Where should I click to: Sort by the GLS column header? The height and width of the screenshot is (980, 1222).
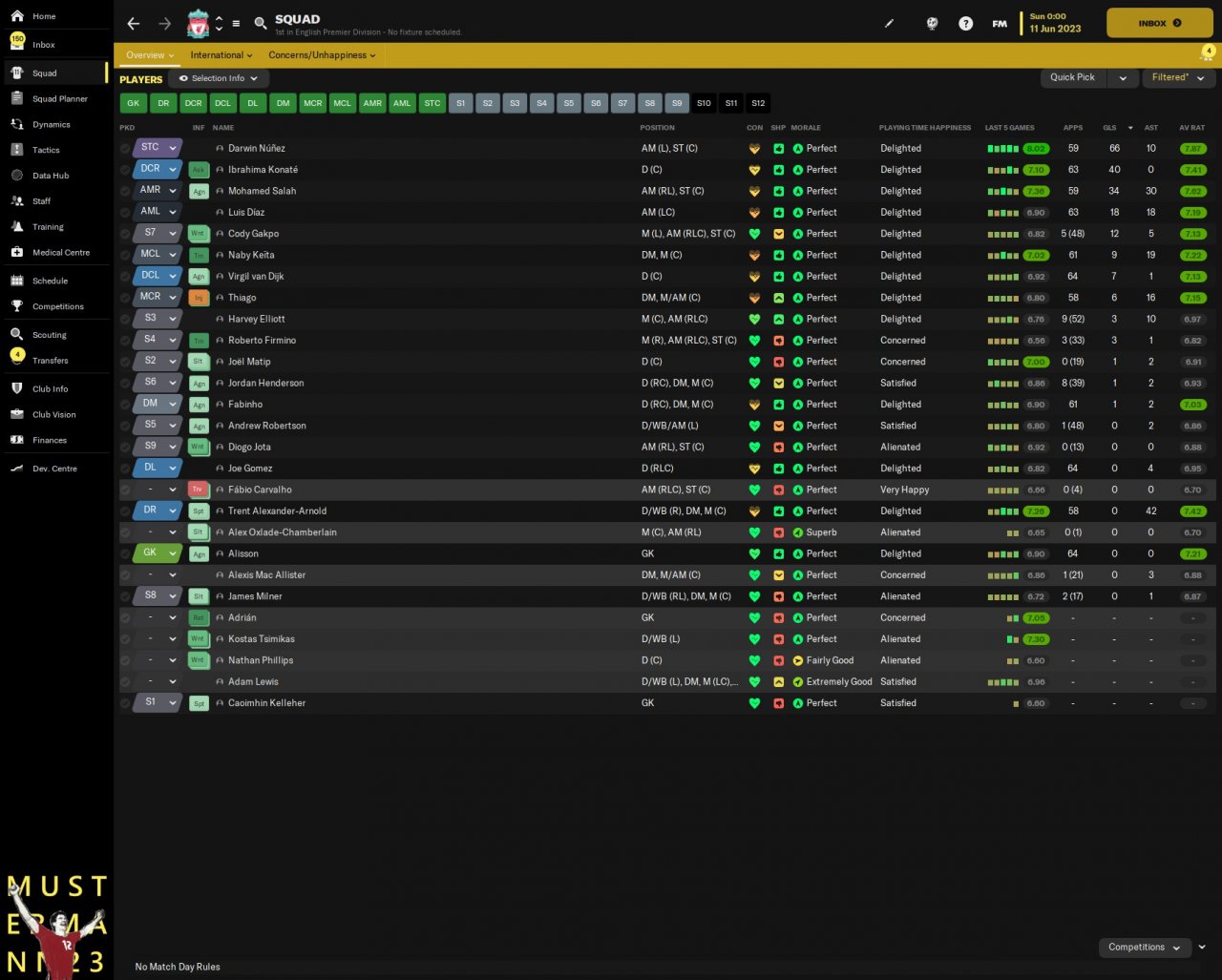tap(1109, 128)
